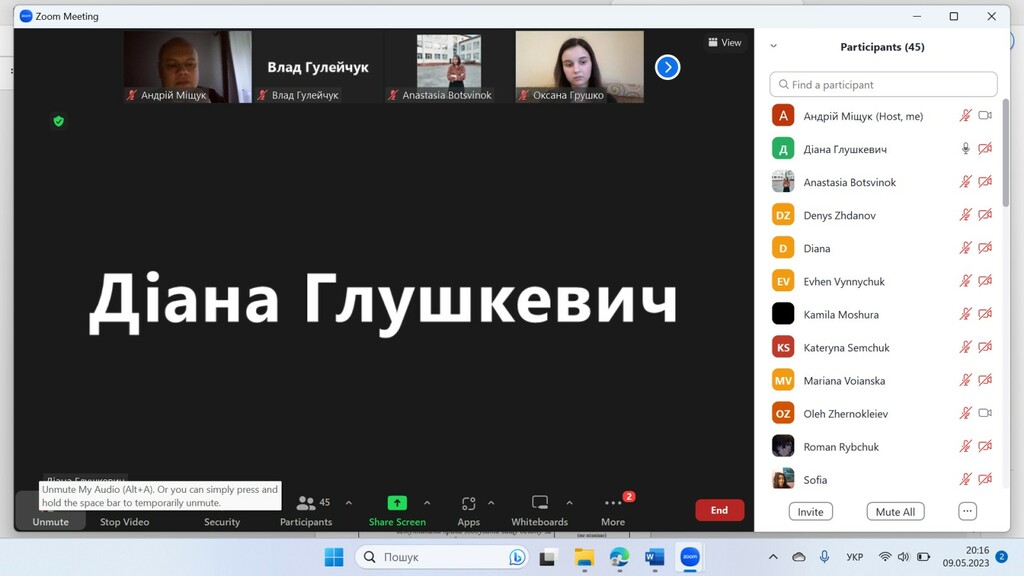
Task: Click the green encryption shield icon
Action: click(x=58, y=121)
